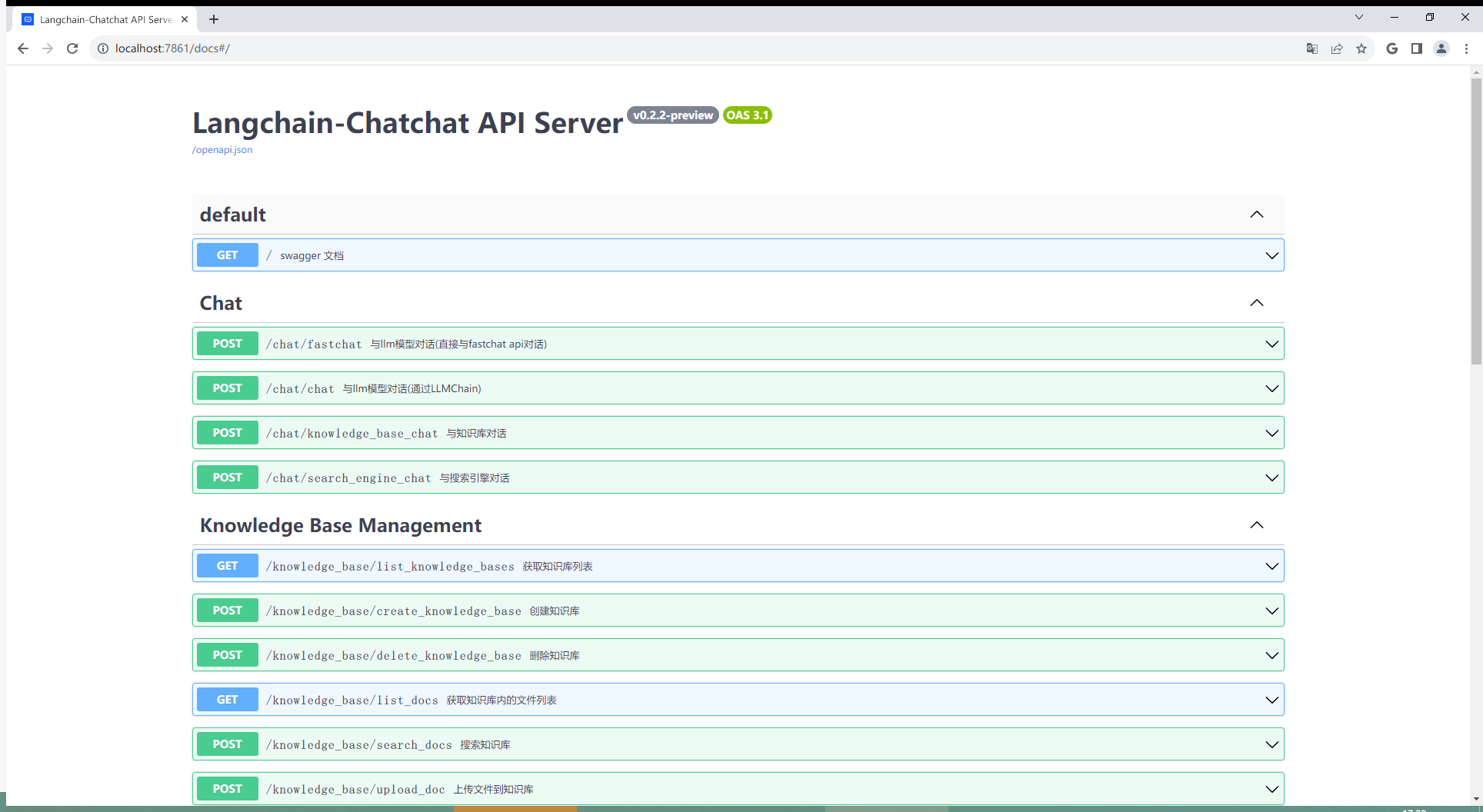
Task: Open the Google extension icon
Action: click(1392, 48)
